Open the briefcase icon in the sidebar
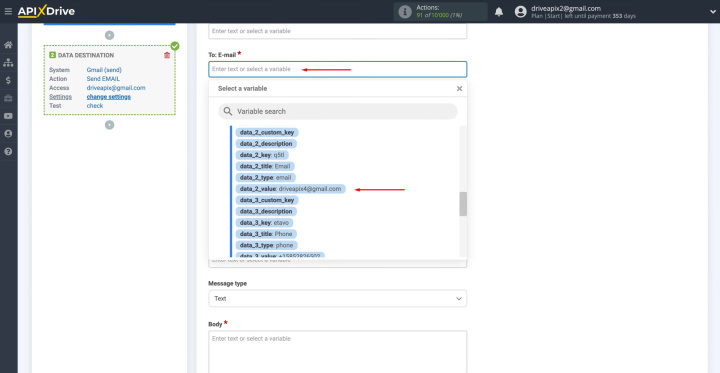 pos(8,98)
